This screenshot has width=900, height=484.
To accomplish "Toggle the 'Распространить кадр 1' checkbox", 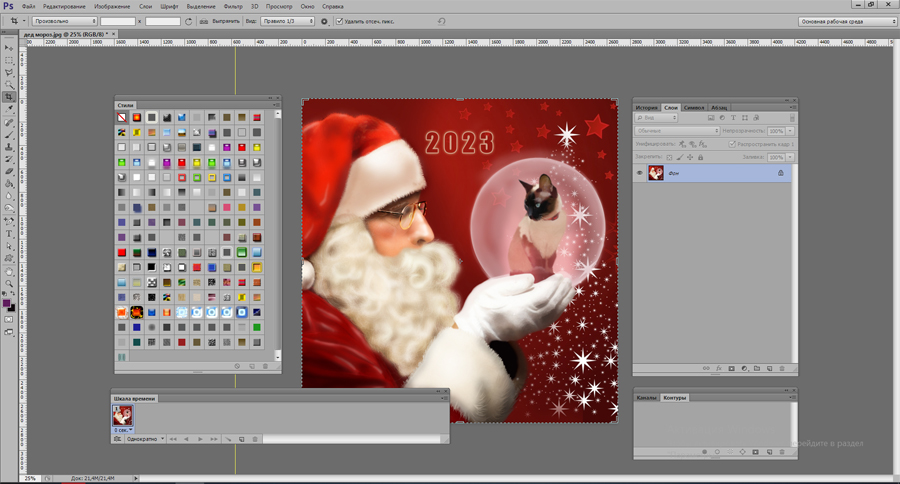I will (x=732, y=144).
